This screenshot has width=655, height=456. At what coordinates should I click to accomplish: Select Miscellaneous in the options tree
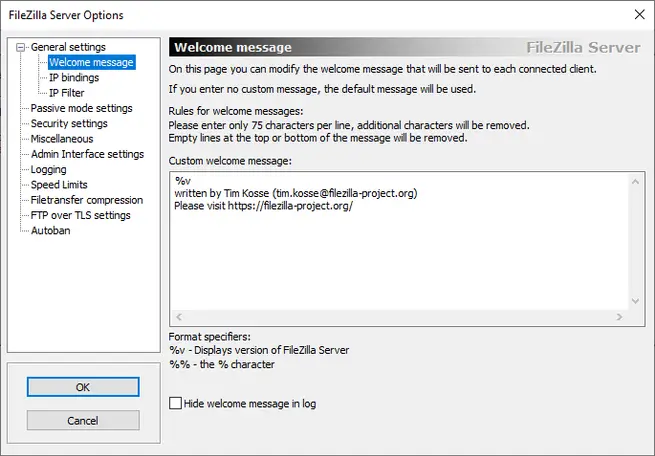(x=62, y=139)
